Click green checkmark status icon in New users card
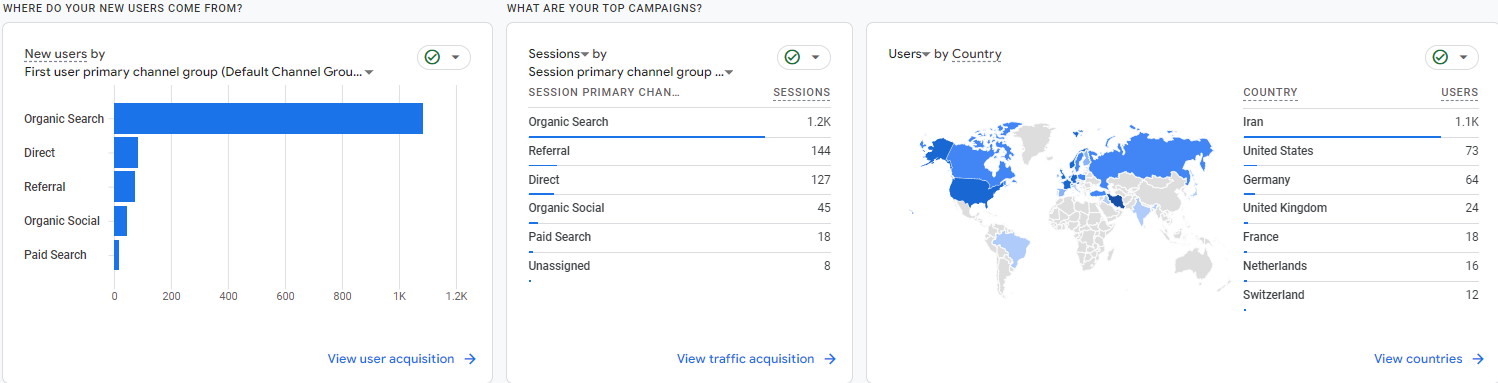The width and height of the screenshot is (1498, 383). [x=432, y=57]
